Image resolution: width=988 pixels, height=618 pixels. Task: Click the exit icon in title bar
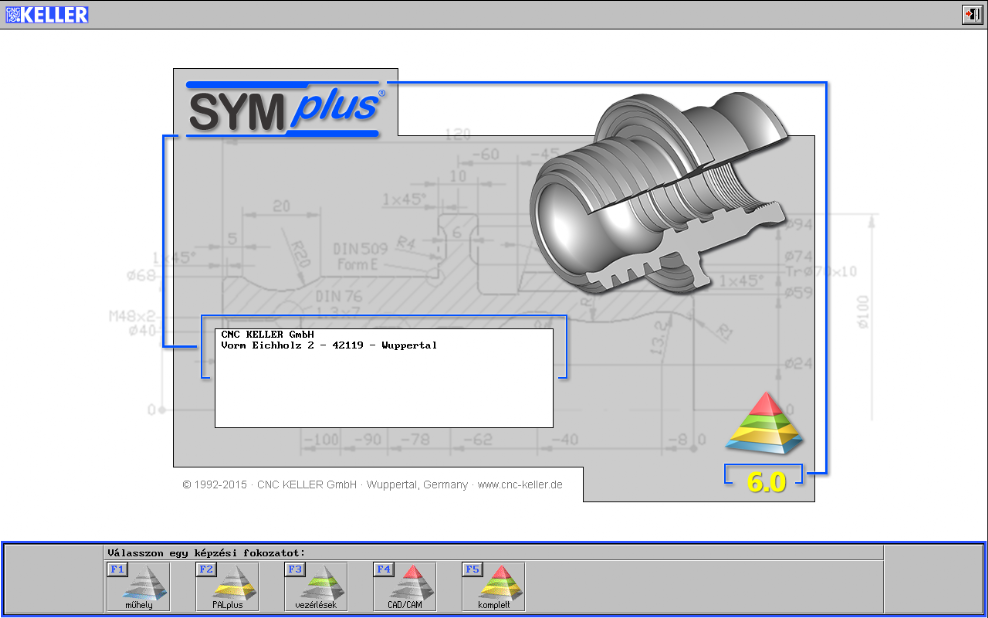pyautogui.click(x=972, y=14)
